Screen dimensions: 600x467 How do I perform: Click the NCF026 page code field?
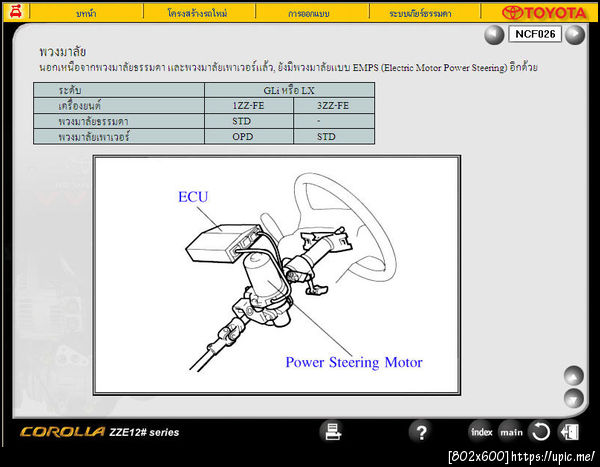(535, 34)
